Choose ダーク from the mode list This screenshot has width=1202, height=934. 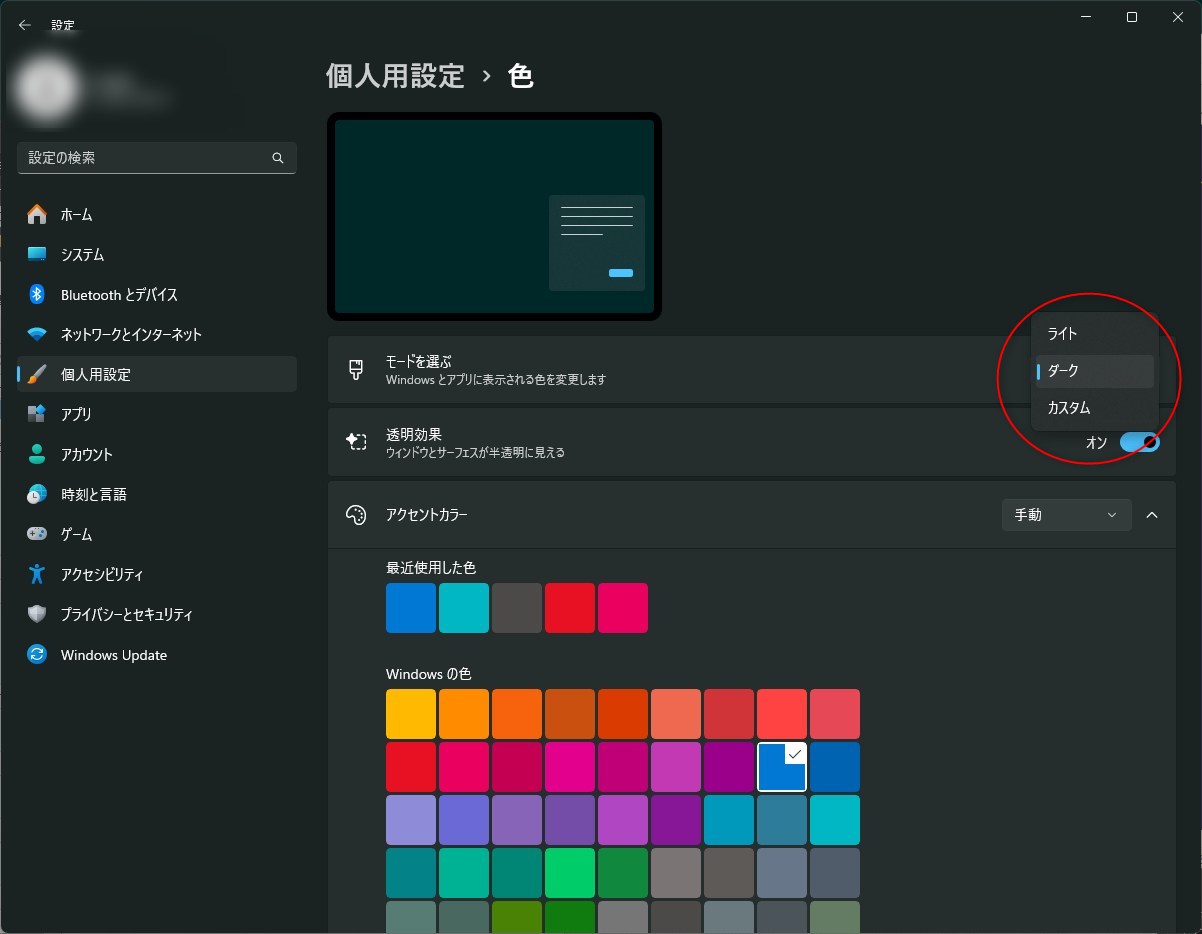point(1094,371)
